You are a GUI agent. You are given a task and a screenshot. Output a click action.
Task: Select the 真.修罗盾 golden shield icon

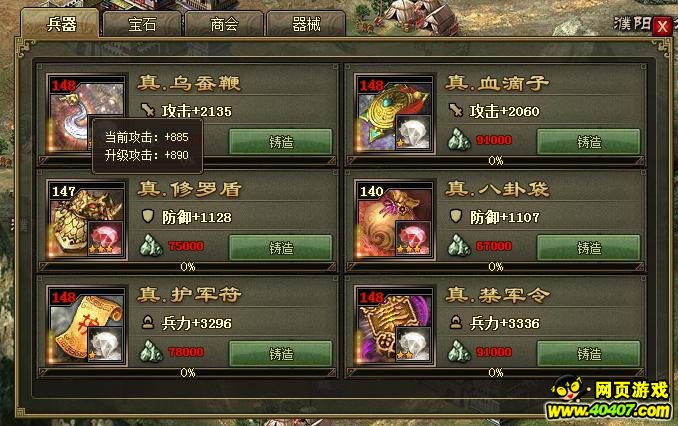pos(86,220)
